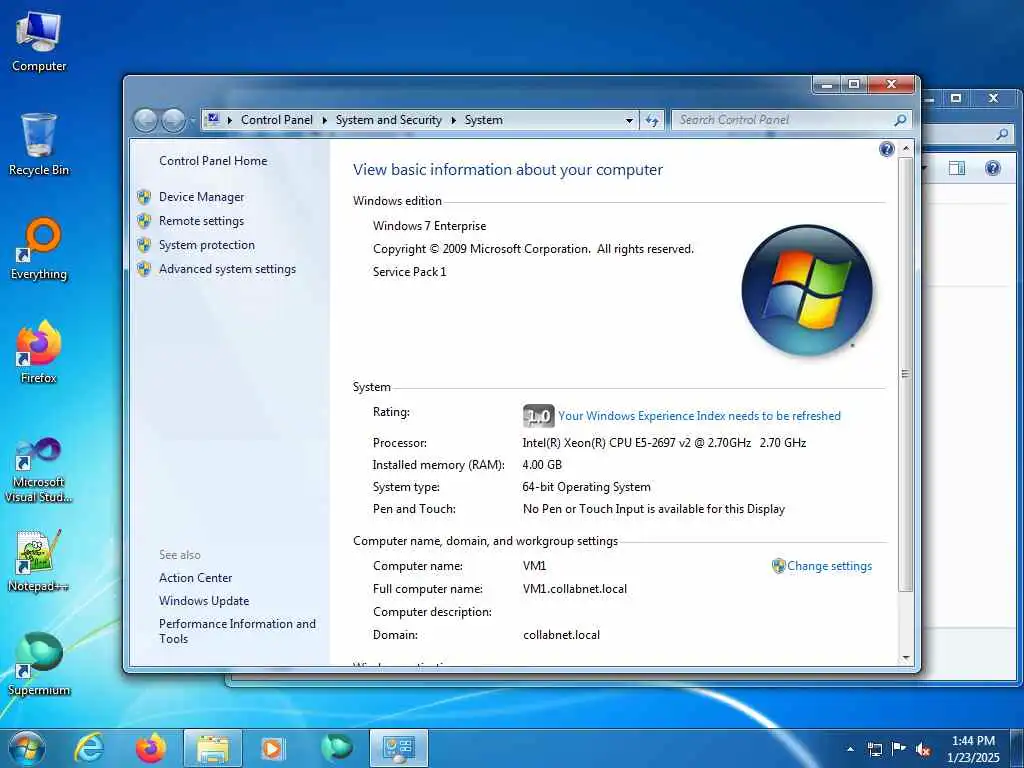Launch Supermium from the taskbar
This screenshot has height=768, width=1024.
pos(336,748)
